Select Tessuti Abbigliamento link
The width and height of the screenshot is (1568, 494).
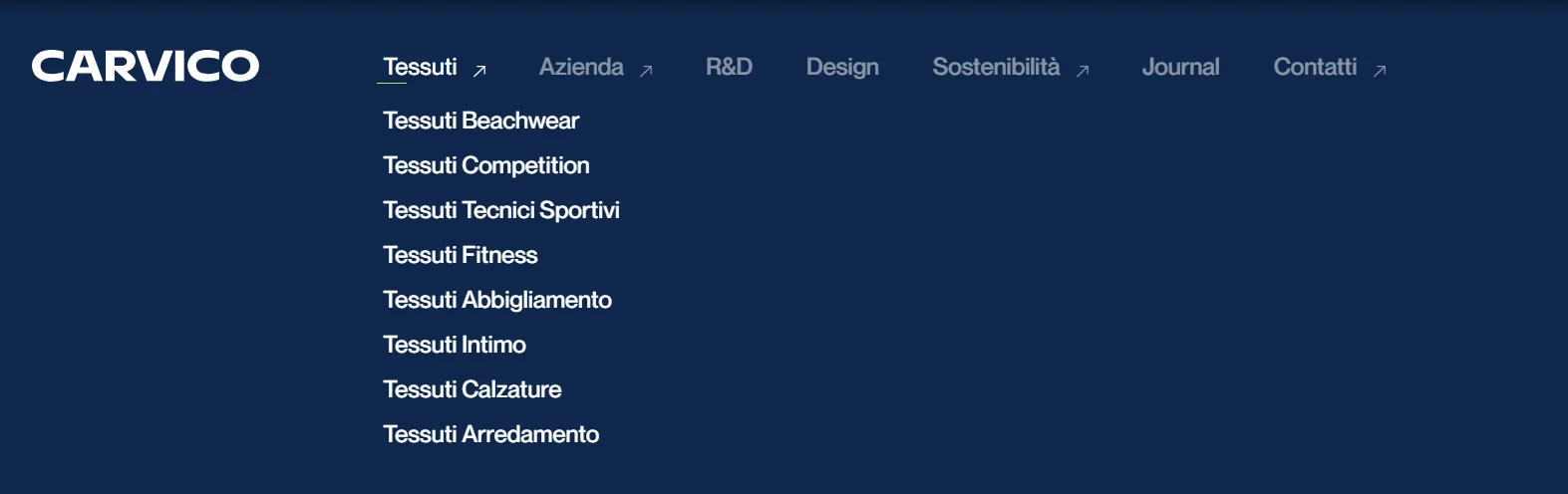coord(496,300)
